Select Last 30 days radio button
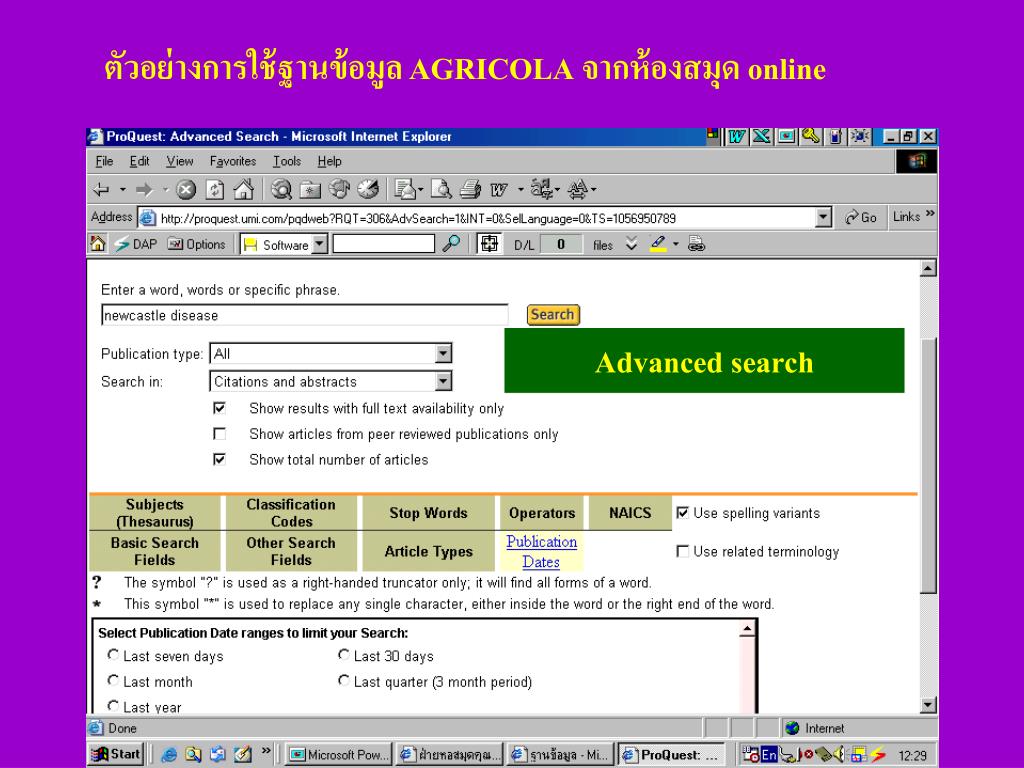 click(x=344, y=654)
